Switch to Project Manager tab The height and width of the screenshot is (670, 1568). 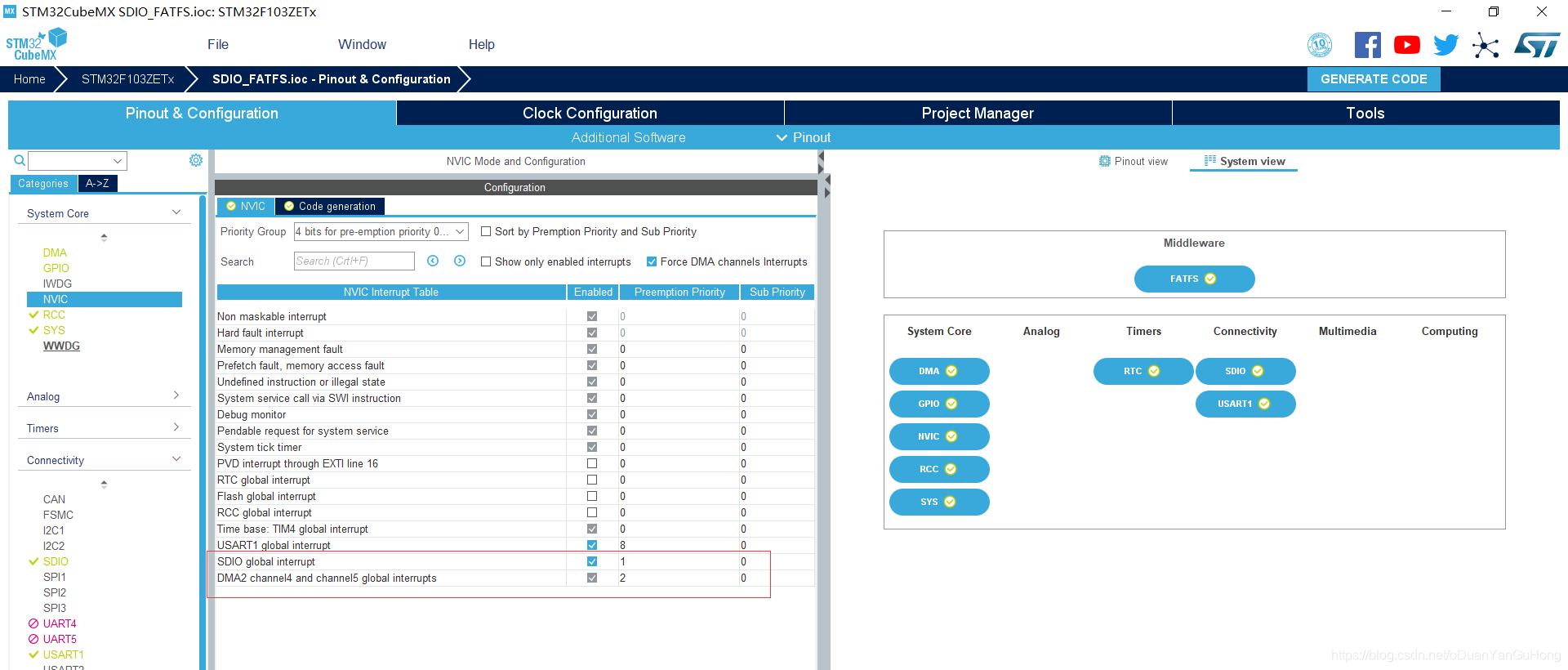pyautogui.click(x=978, y=113)
